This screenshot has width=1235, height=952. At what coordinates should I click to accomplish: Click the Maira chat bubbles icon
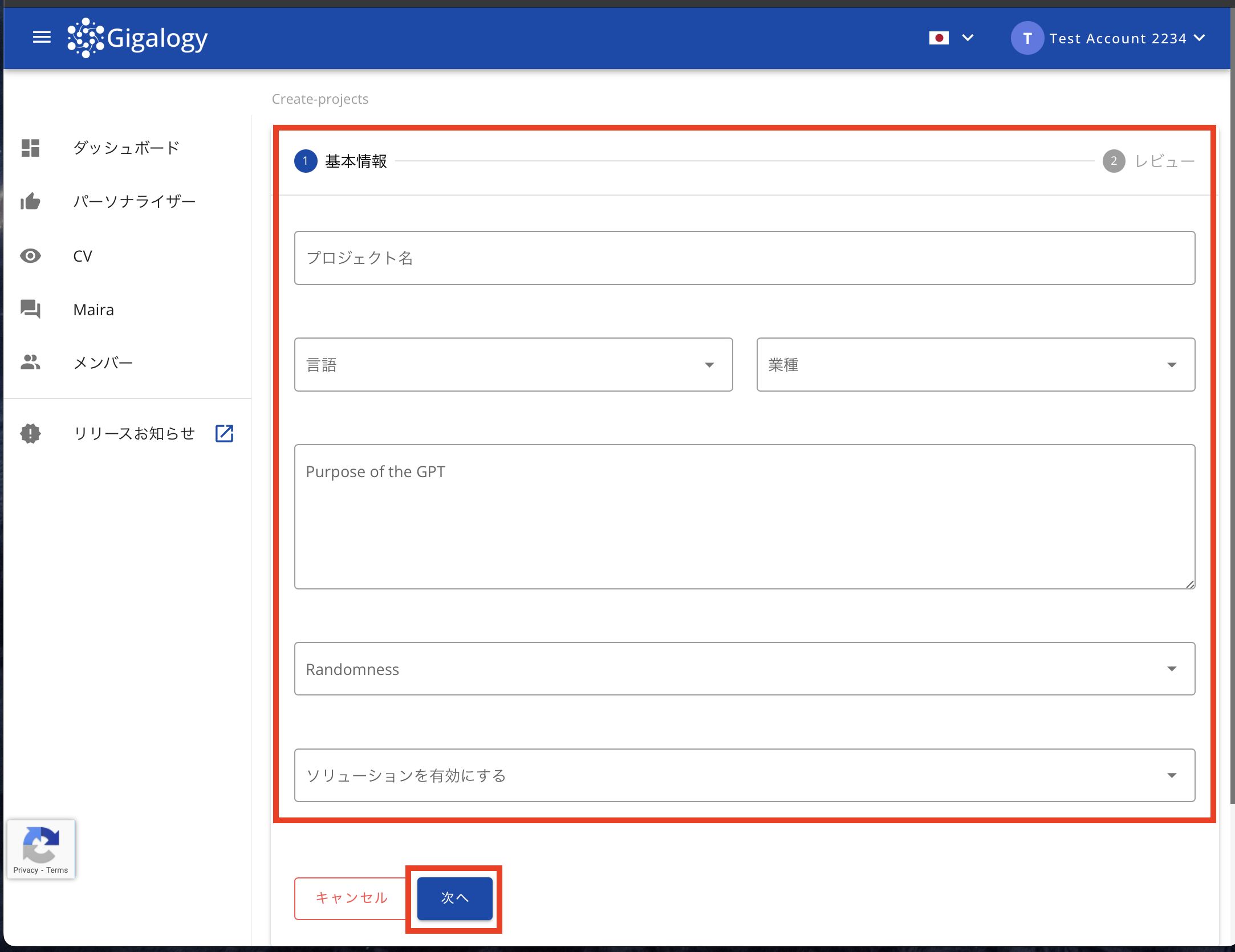30,309
